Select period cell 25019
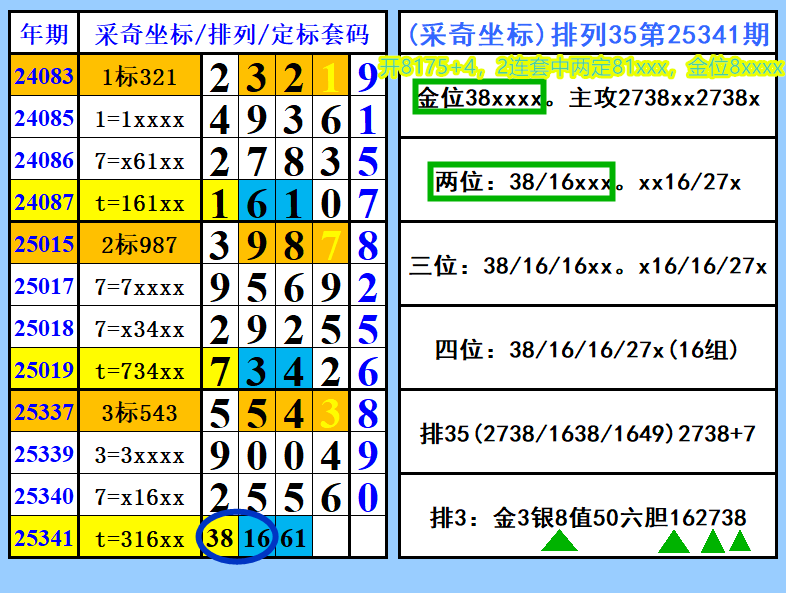Image resolution: width=786 pixels, height=593 pixels. click(x=44, y=370)
